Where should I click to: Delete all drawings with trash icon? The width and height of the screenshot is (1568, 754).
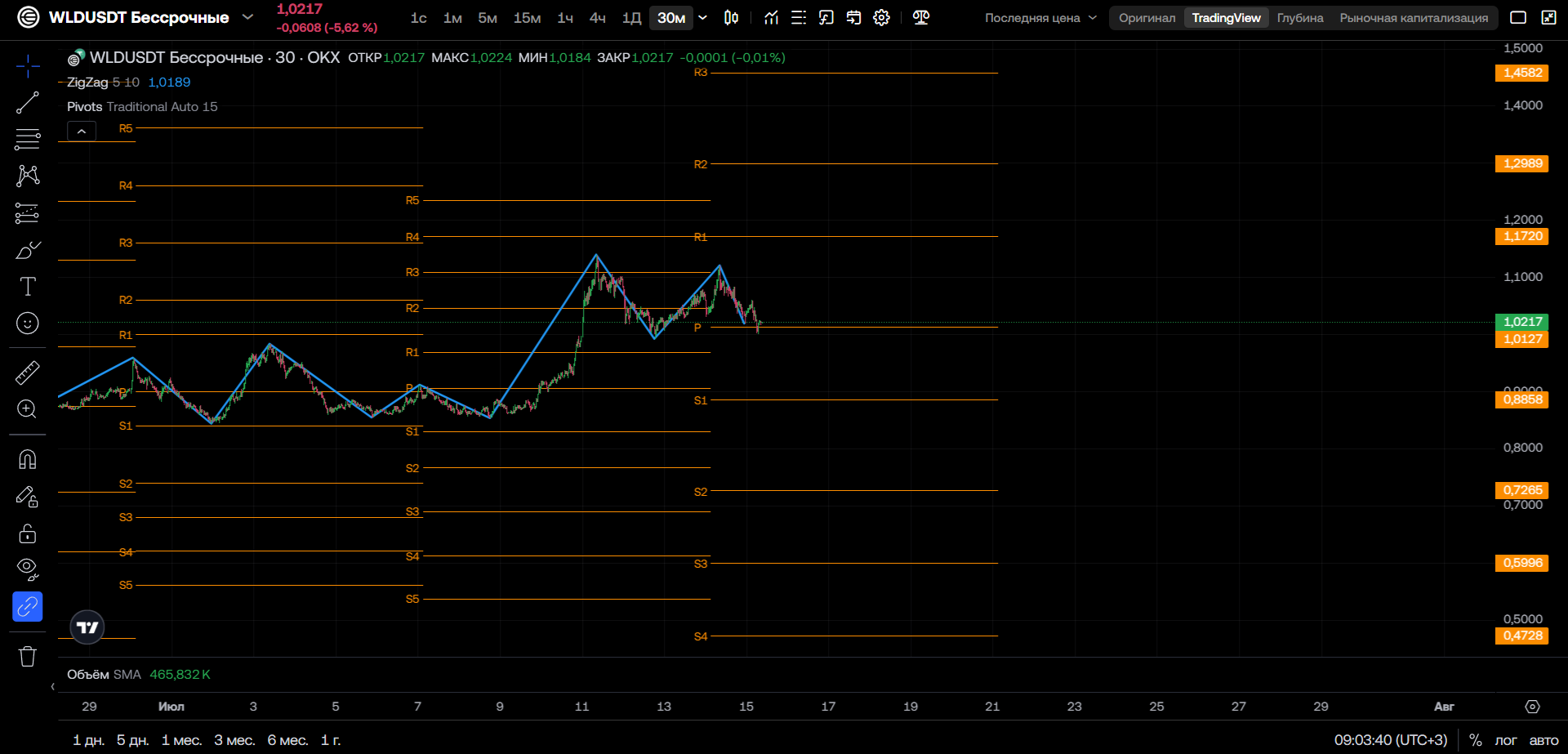(x=27, y=656)
